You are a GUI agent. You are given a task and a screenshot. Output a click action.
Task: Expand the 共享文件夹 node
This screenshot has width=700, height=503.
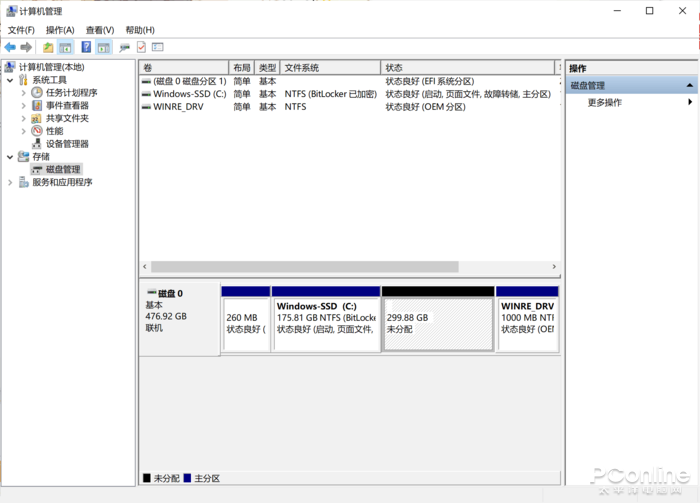[23, 118]
